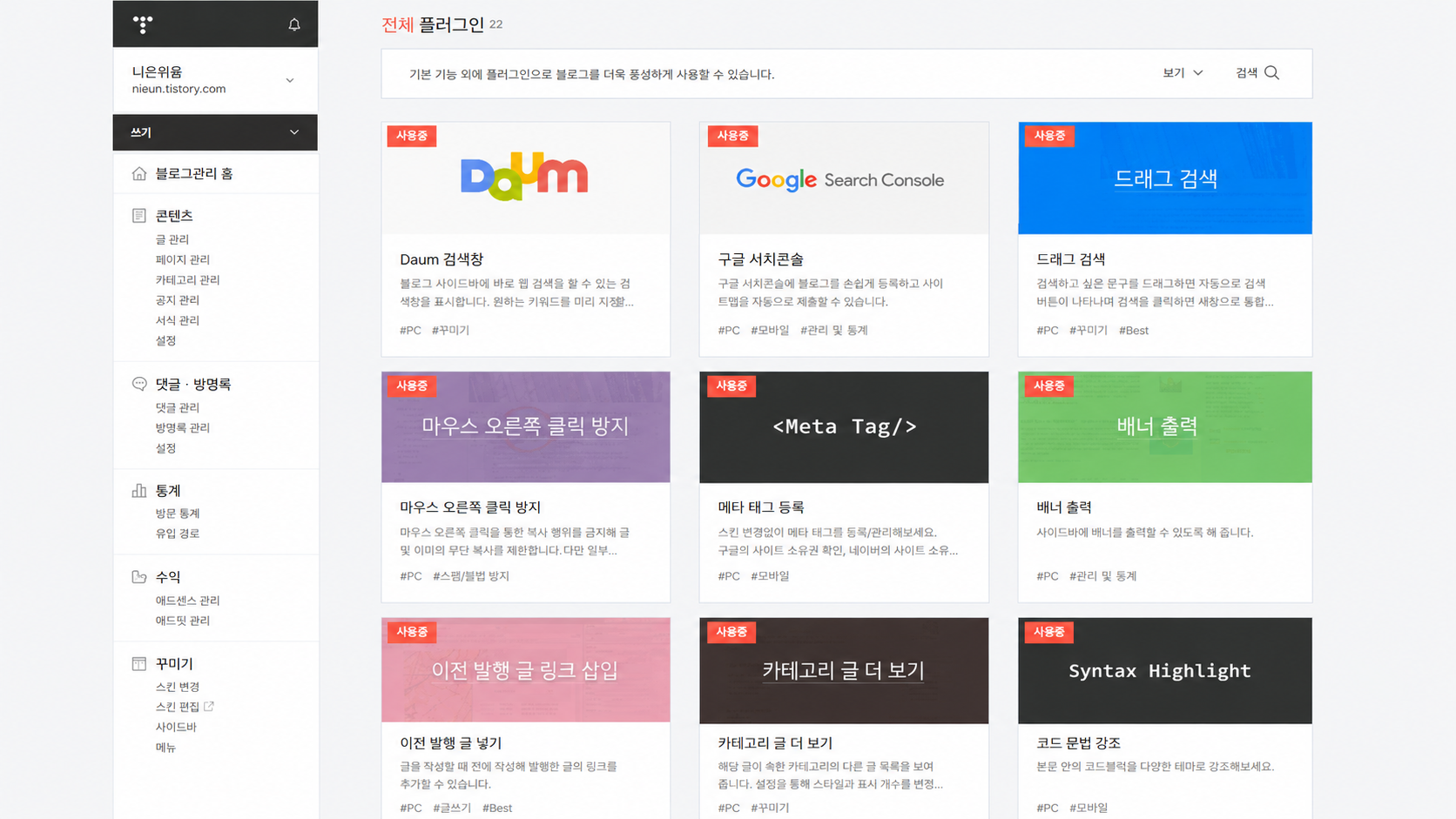Select 카테고리 관리
Screen dimensions: 1456x819
188,280
